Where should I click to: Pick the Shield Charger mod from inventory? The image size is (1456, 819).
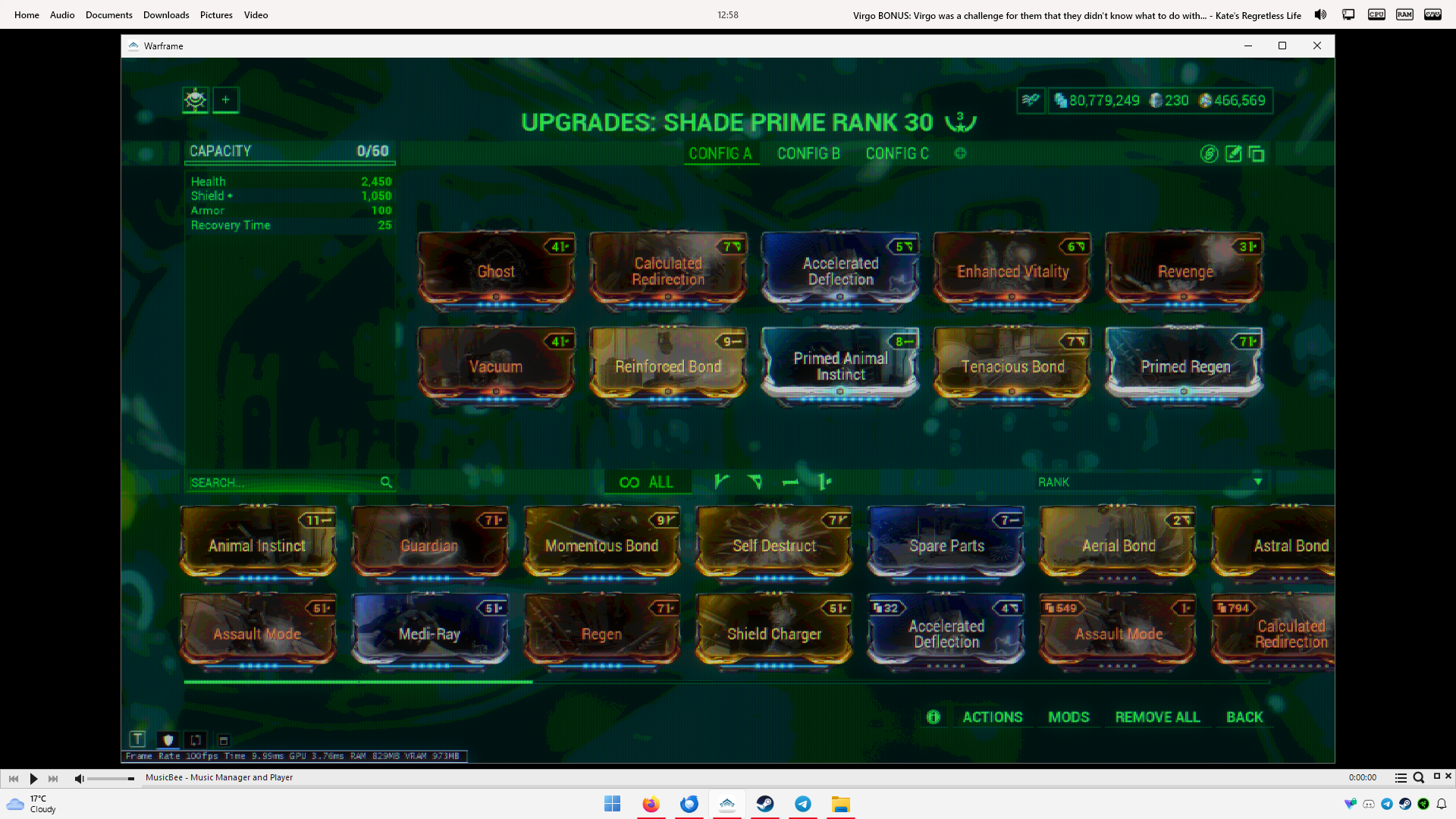(x=774, y=632)
